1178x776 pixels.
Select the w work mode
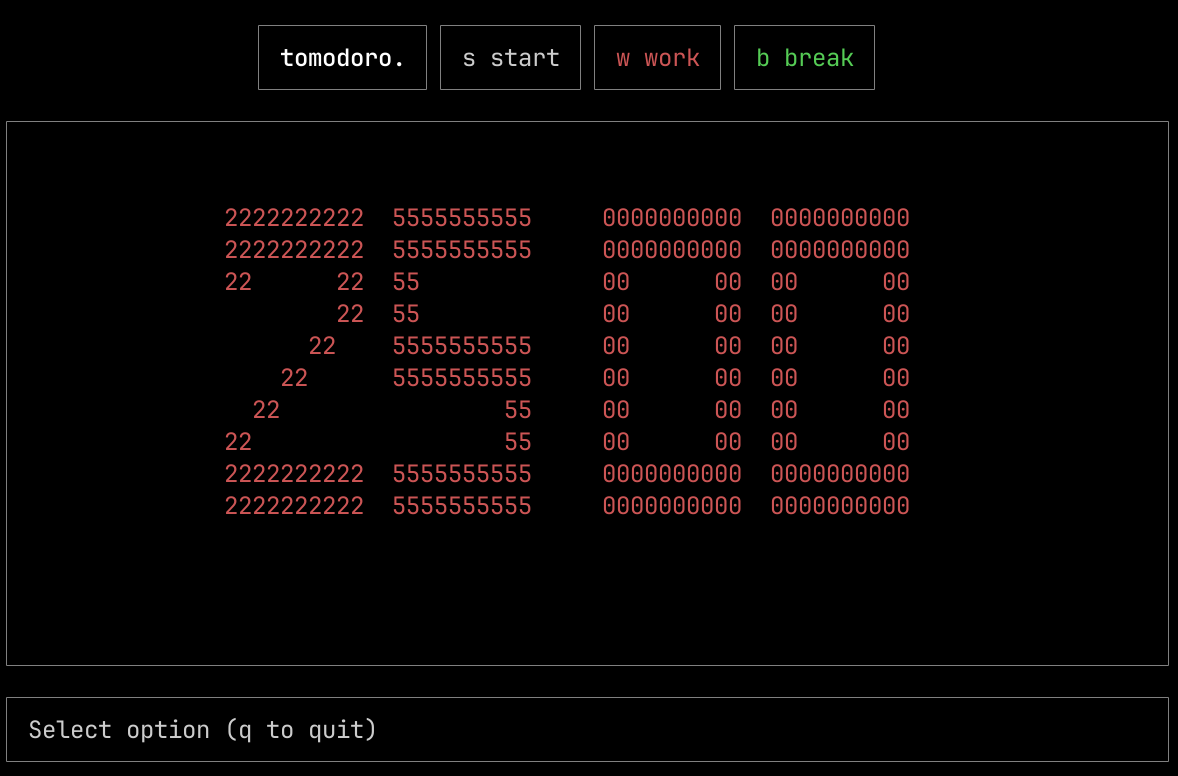pyautogui.click(x=657, y=58)
